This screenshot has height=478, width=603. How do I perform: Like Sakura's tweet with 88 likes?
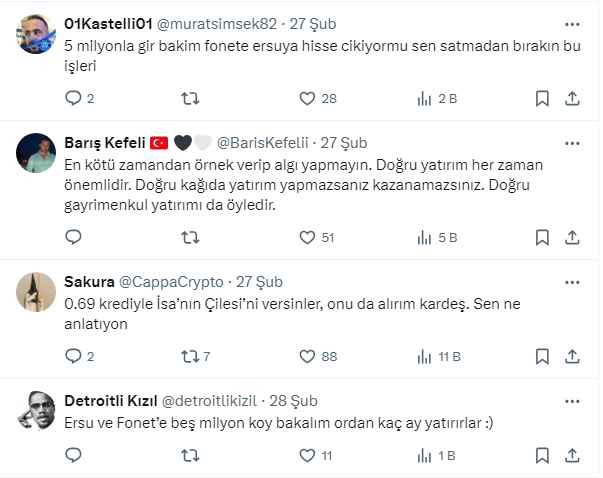tap(308, 356)
